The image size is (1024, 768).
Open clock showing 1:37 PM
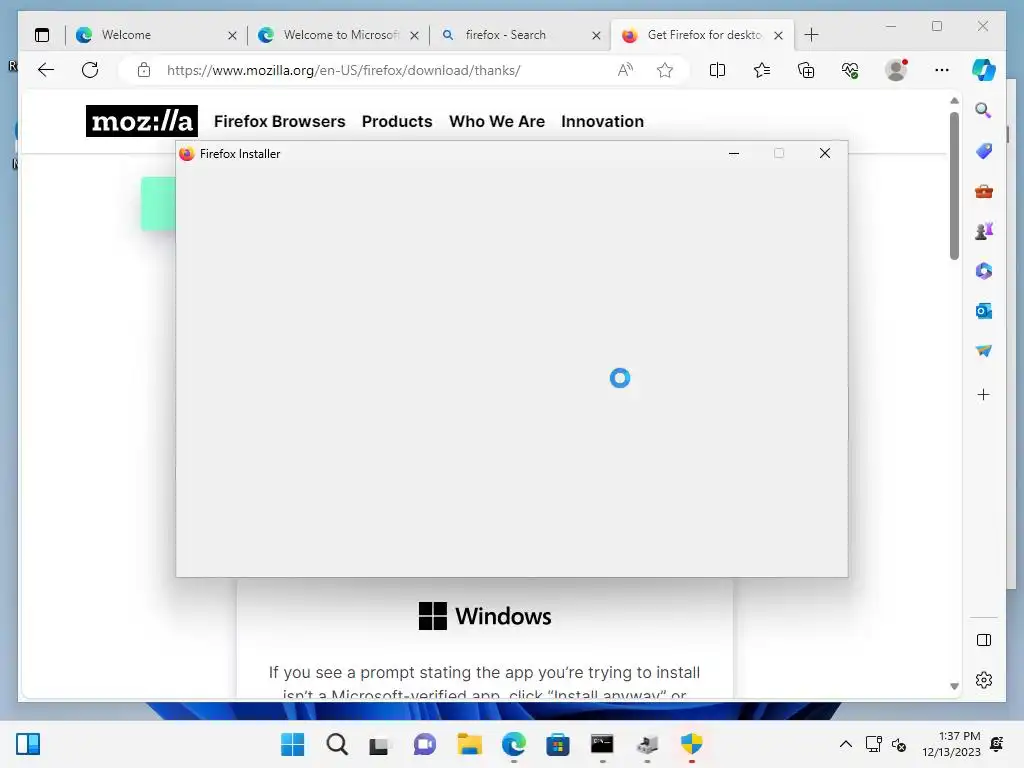point(952,744)
